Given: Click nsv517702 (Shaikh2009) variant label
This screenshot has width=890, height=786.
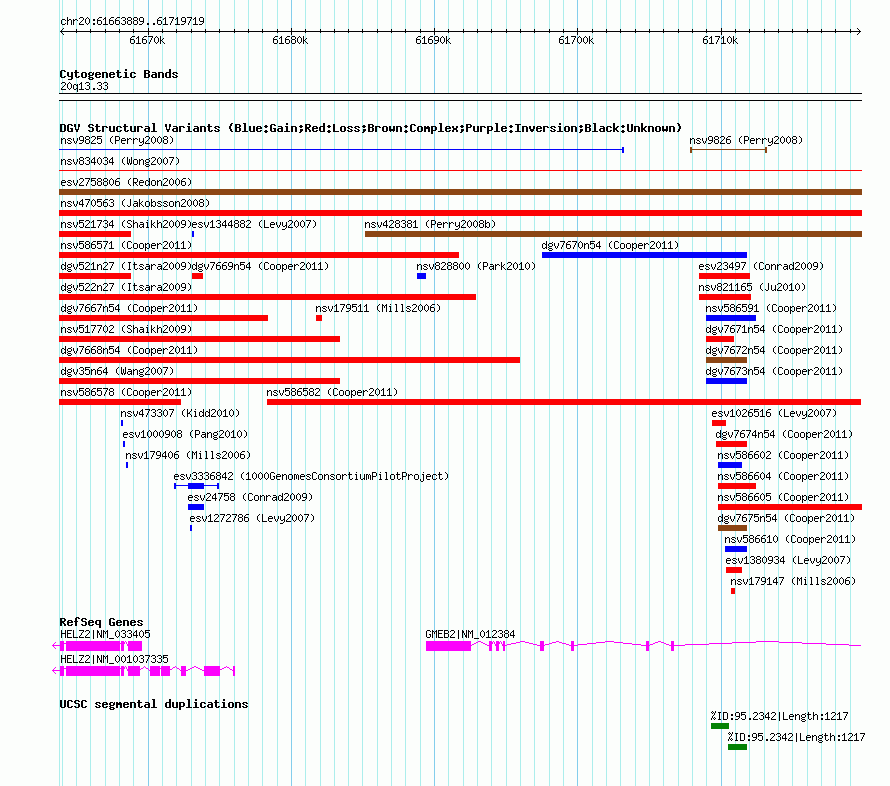Looking at the screenshot, I should [x=126, y=329].
